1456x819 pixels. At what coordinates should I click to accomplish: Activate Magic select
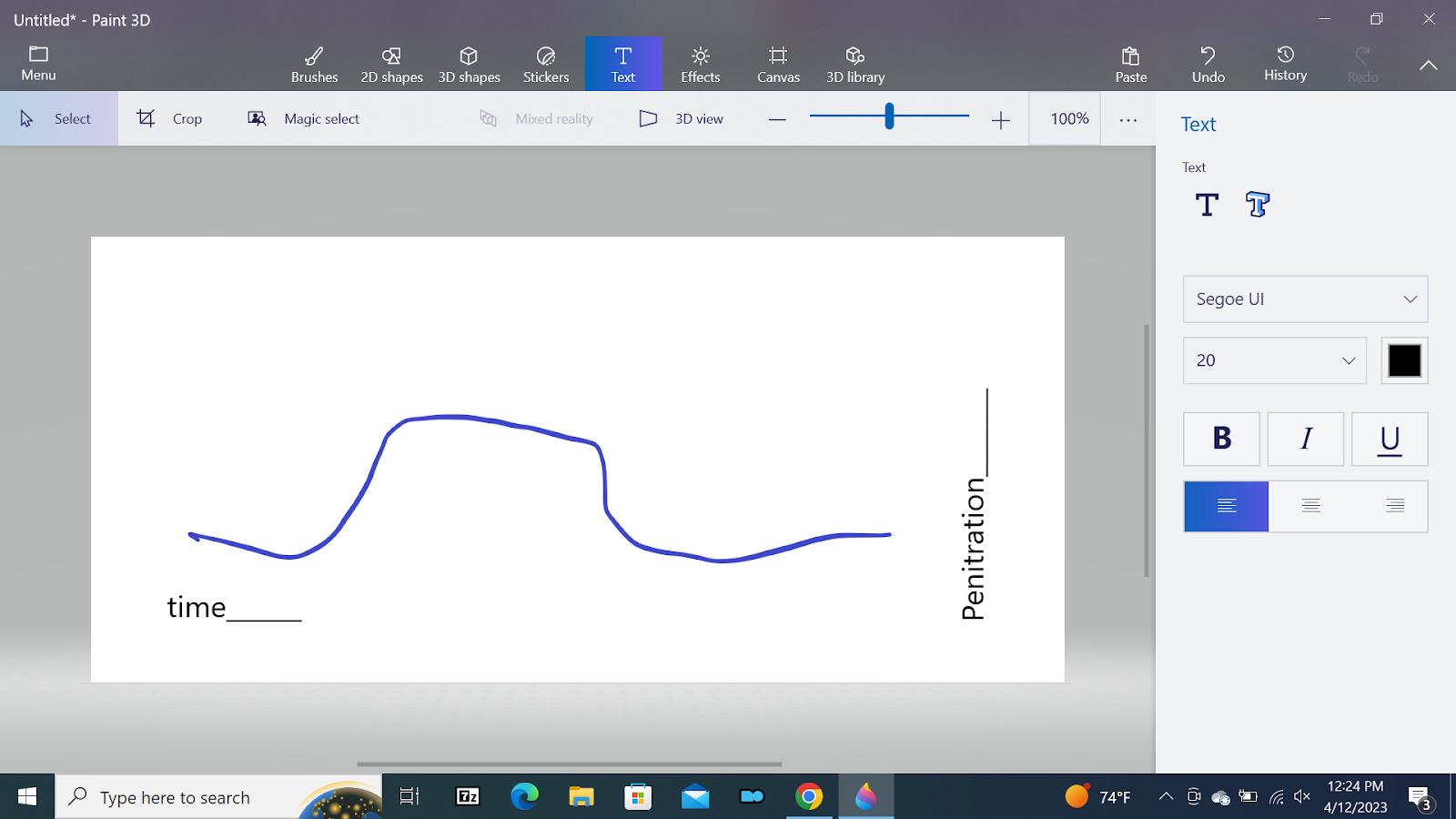coord(304,118)
